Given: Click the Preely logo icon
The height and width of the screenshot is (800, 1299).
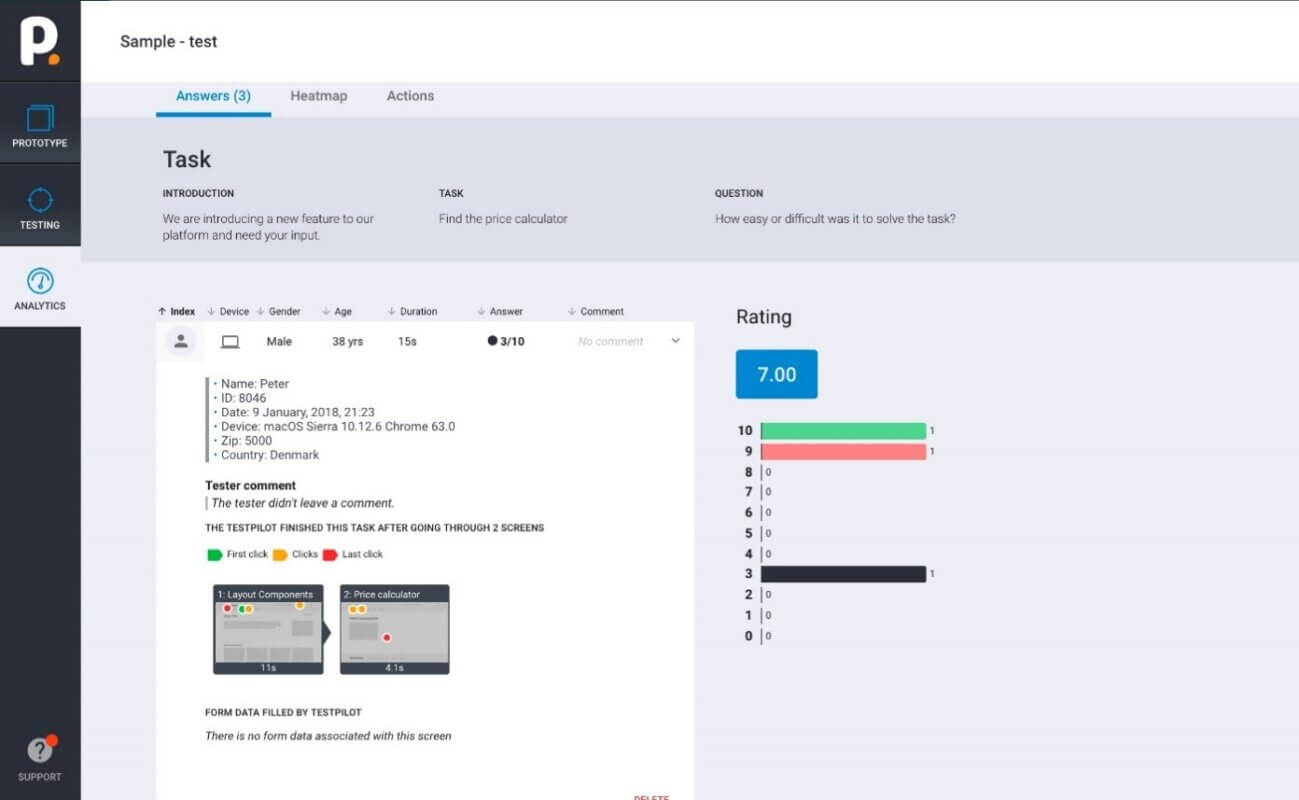Looking at the screenshot, I should pyautogui.click(x=39, y=40).
